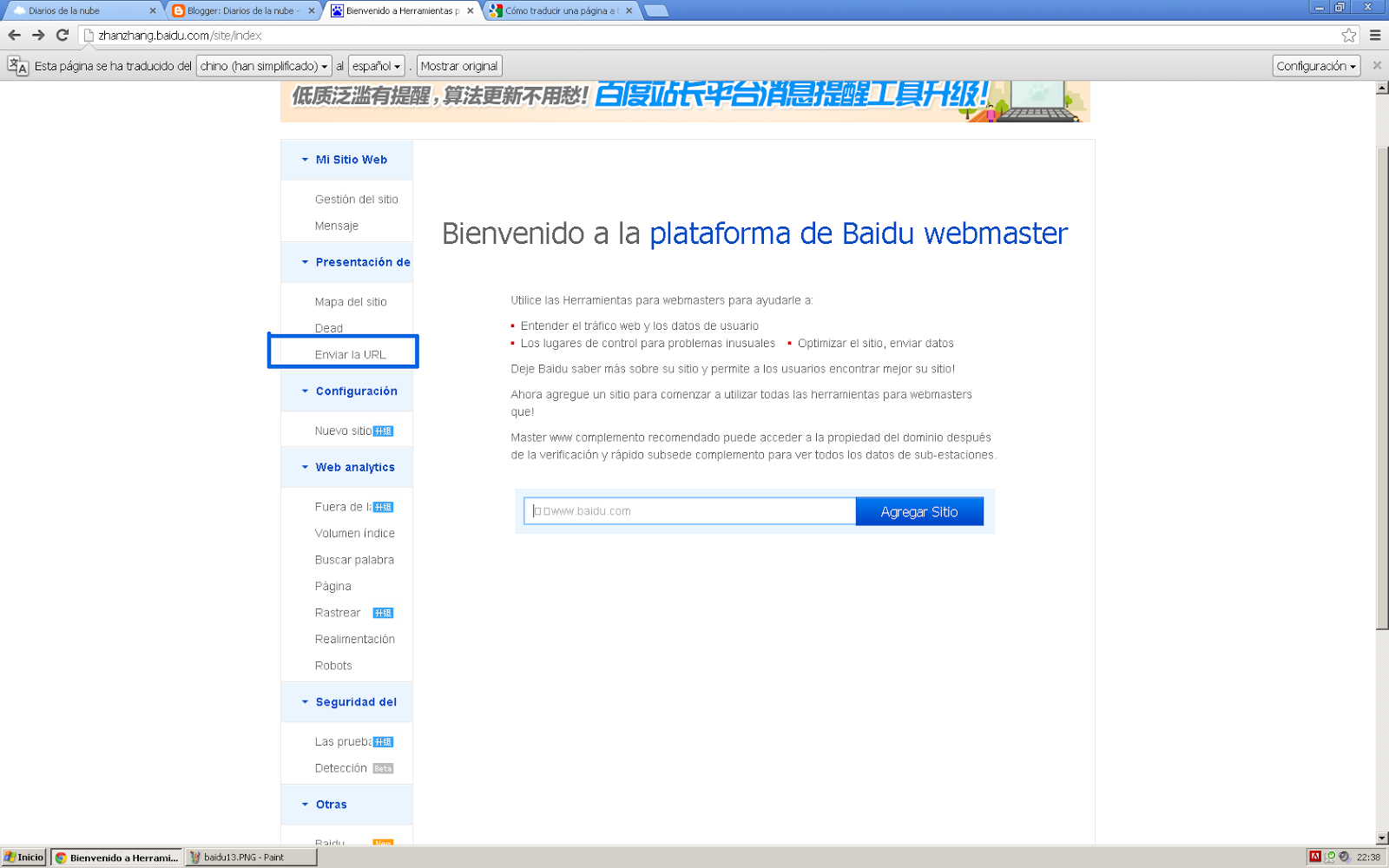
Task: Select Chrome 'Bienvenido a Herrami...' taskbar item
Action: (116, 858)
